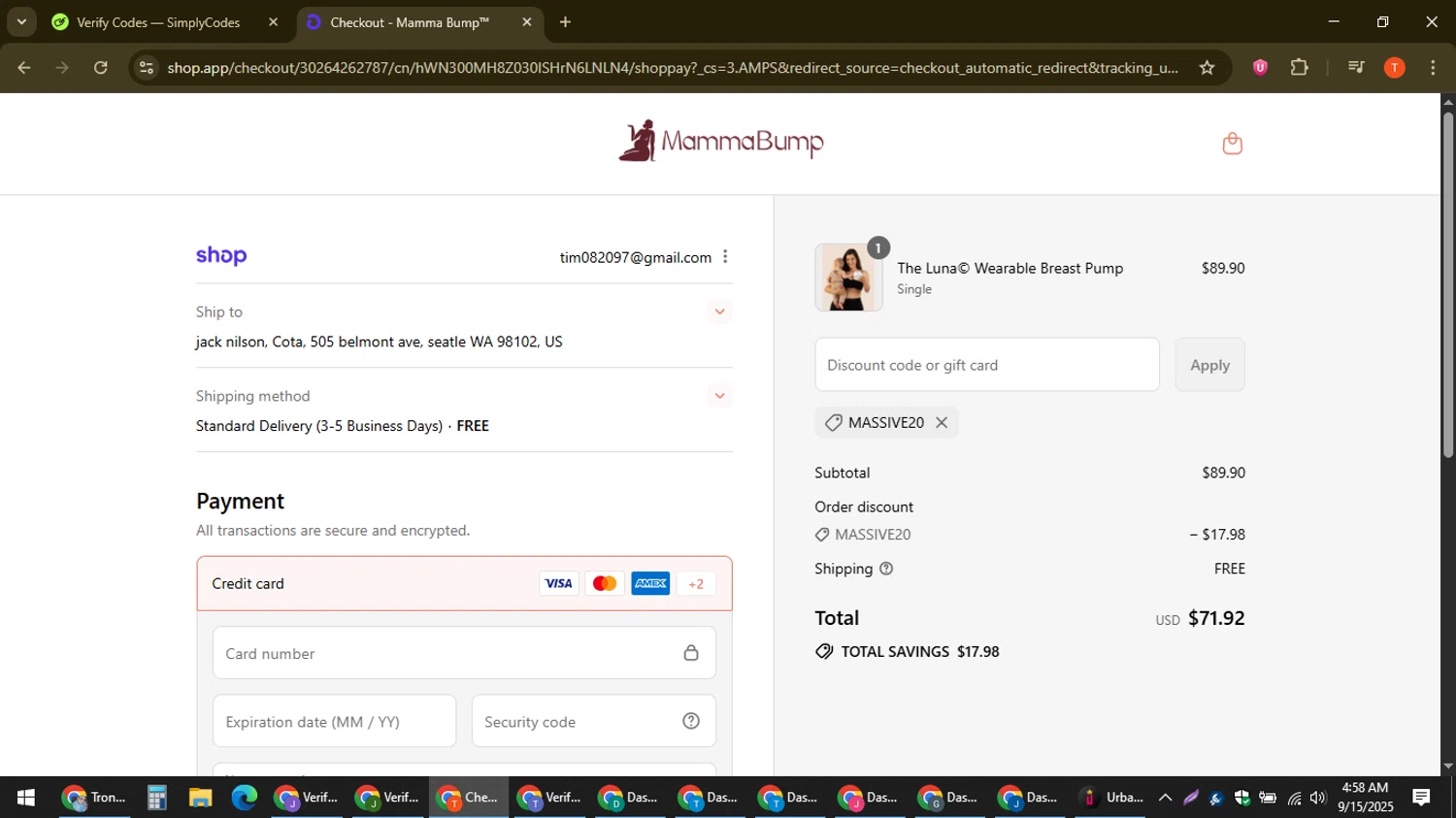Image resolution: width=1456 pixels, height=818 pixels.
Task: Open the tab search dropdown
Action: coord(21,21)
